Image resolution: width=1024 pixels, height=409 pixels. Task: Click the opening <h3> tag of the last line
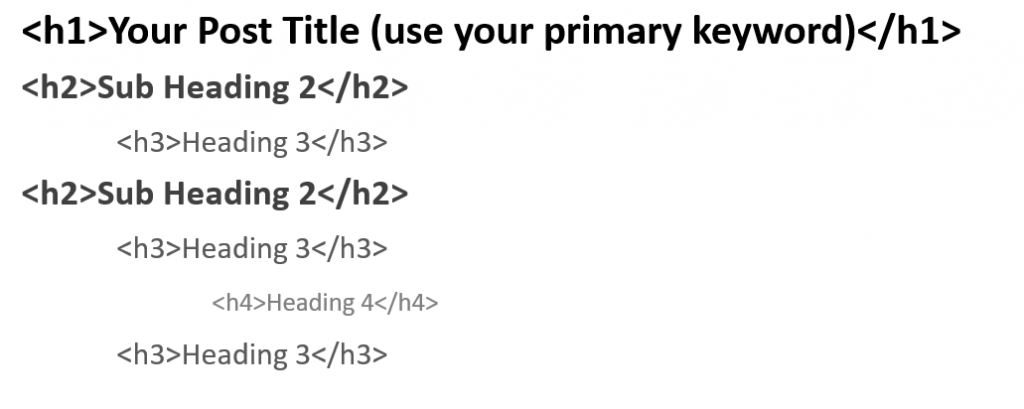click(x=149, y=355)
